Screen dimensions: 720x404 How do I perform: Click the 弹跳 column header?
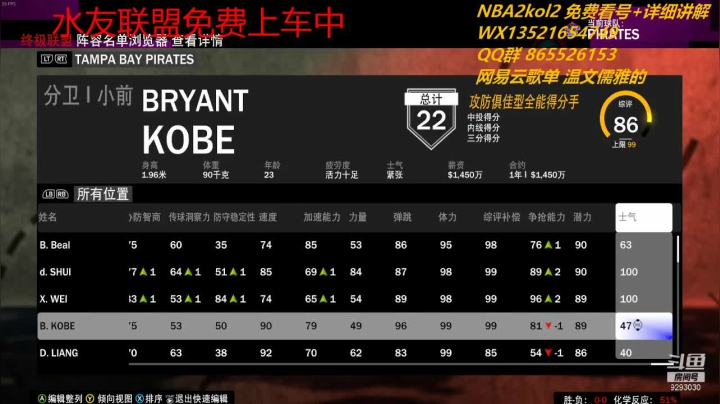[x=403, y=217]
